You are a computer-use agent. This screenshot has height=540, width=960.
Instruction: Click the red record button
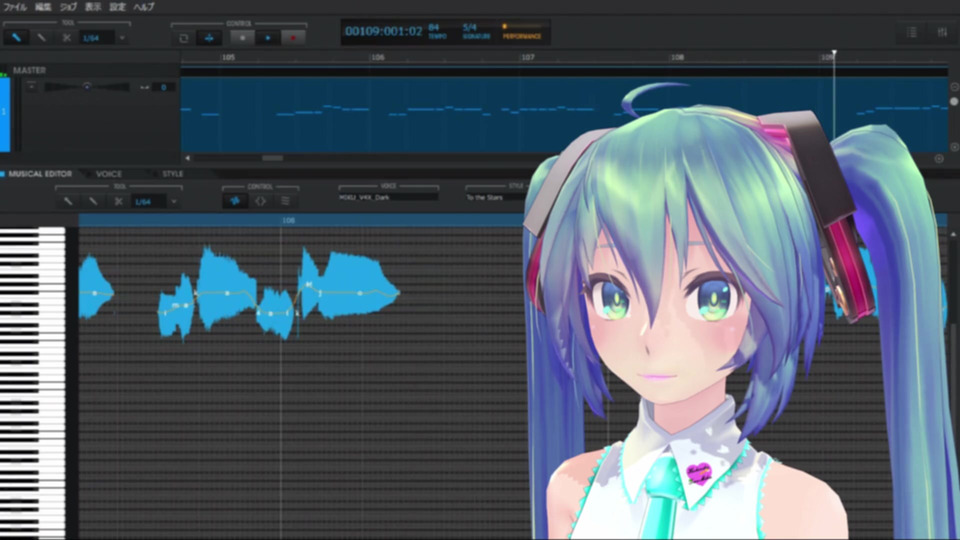(x=293, y=38)
